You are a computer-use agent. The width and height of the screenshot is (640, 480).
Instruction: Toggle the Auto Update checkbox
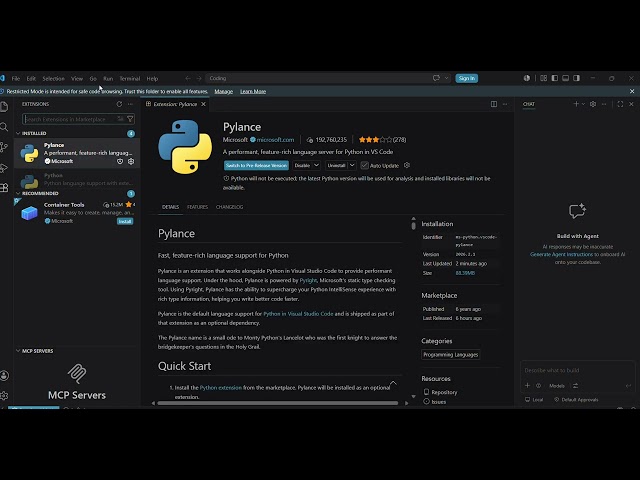(365, 165)
